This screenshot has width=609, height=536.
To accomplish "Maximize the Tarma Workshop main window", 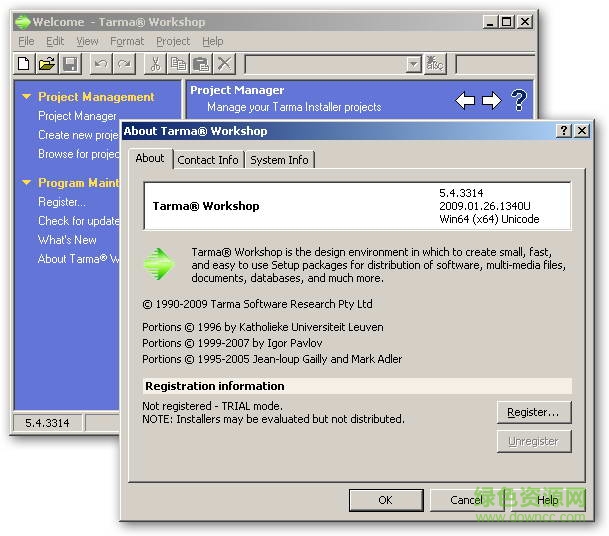I will pos(506,22).
